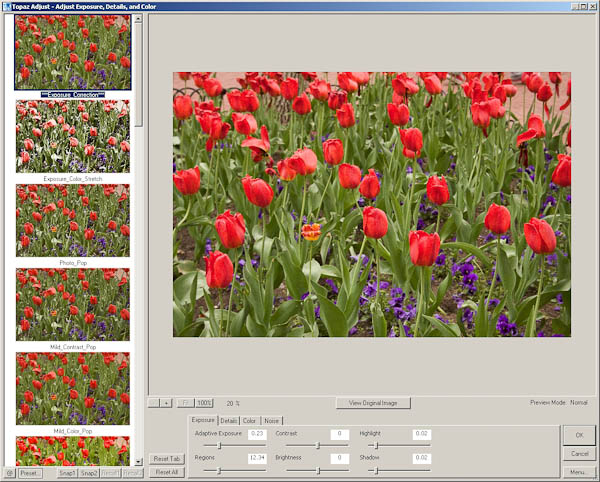Screen dimensions: 600x482
Task: Switch to the Details tab
Action: click(229, 421)
